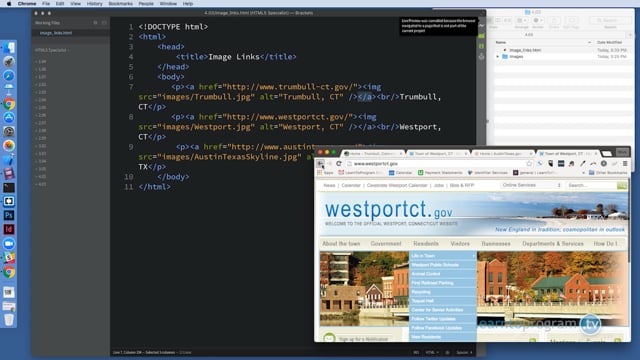Expand the 4.03 folder in Brackets
Image resolution: width=640 pixels, height=360 pixels.
pyautogui.click(x=40, y=184)
